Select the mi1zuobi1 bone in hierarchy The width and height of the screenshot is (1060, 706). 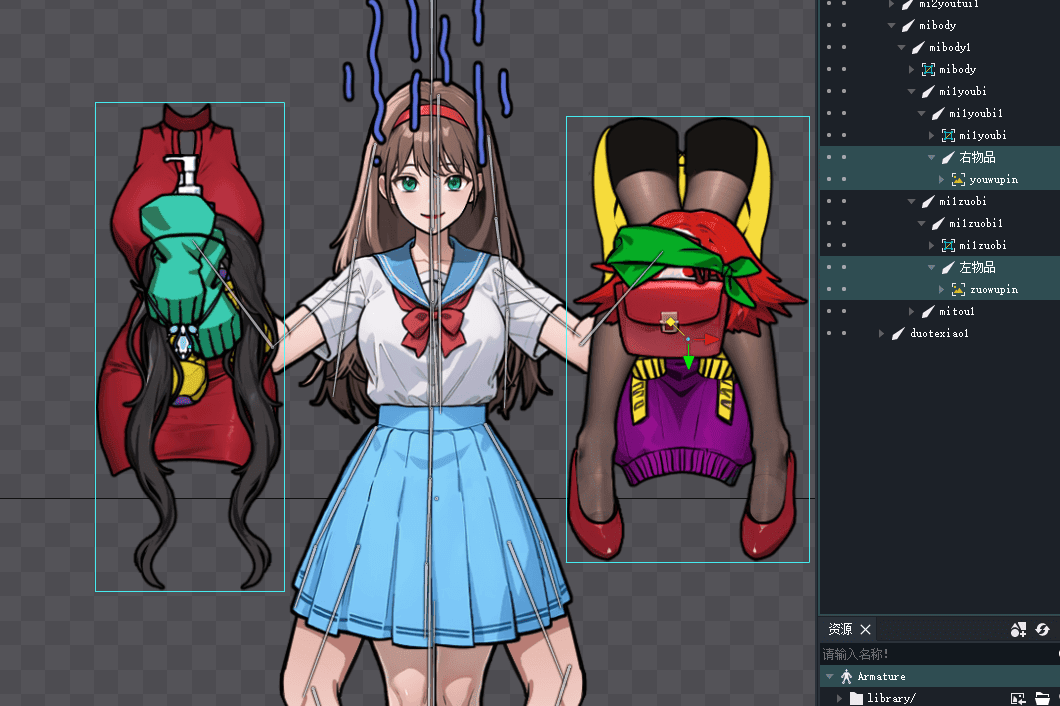click(x=976, y=224)
